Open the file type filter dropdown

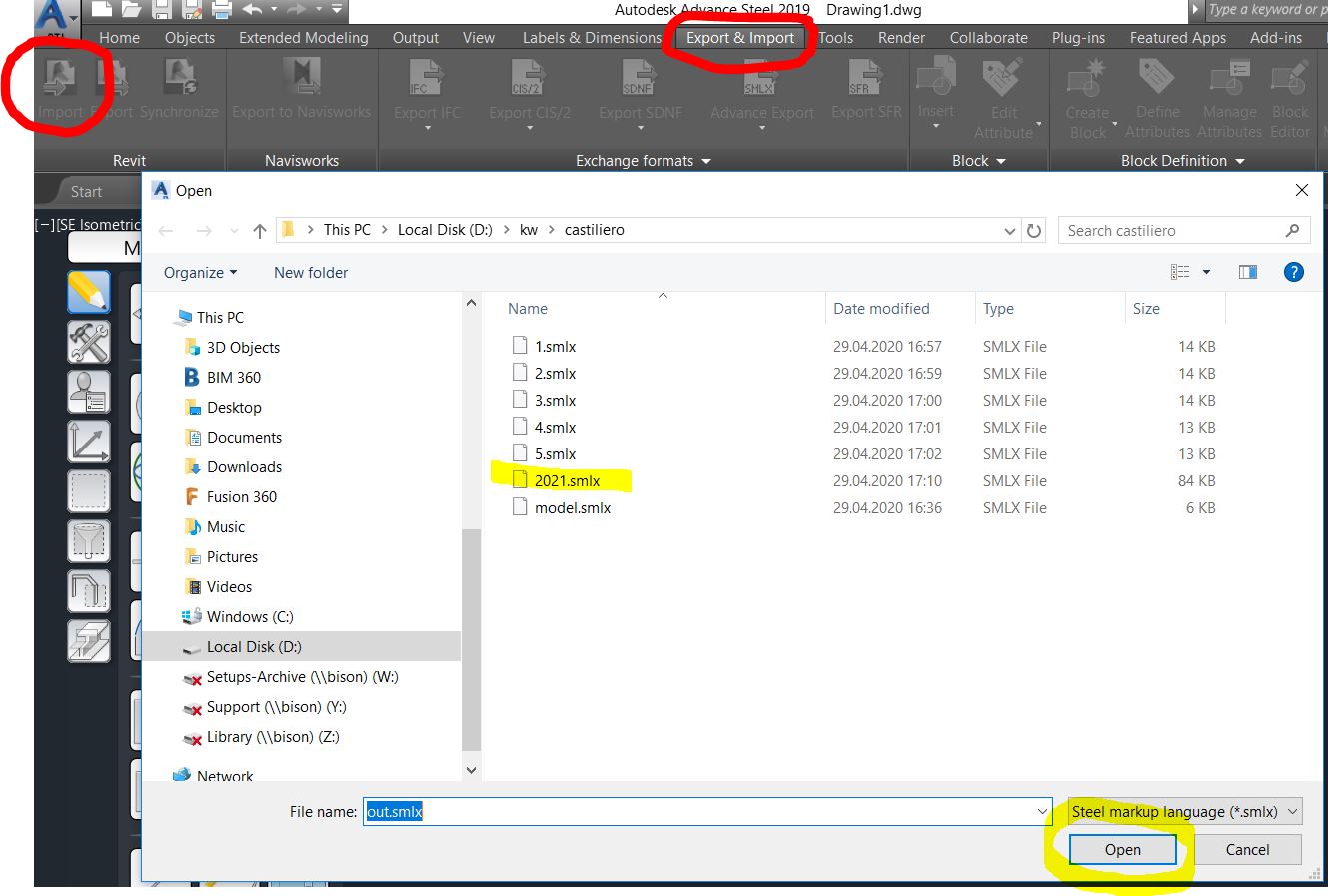coord(1183,811)
